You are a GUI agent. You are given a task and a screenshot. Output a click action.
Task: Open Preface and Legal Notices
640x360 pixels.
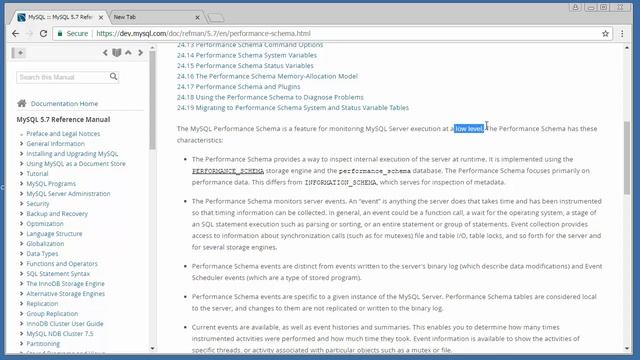point(63,133)
